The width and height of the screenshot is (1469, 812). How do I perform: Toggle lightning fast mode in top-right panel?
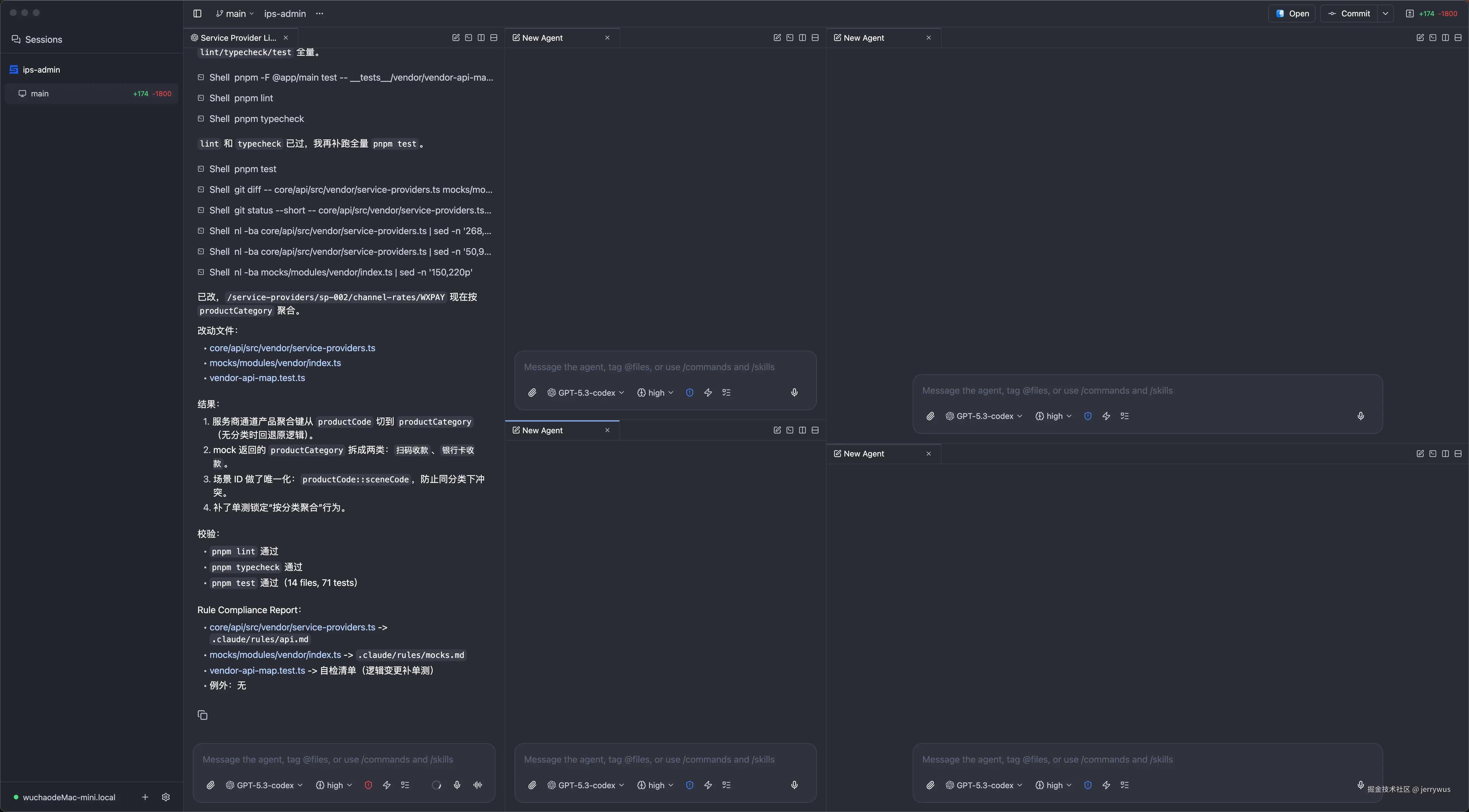coord(1106,416)
